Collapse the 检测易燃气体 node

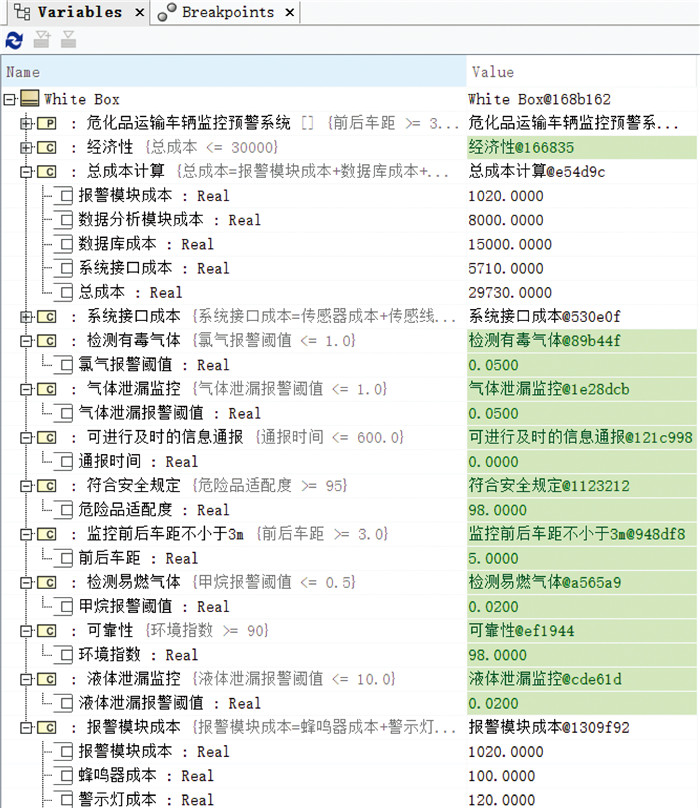point(26,582)
